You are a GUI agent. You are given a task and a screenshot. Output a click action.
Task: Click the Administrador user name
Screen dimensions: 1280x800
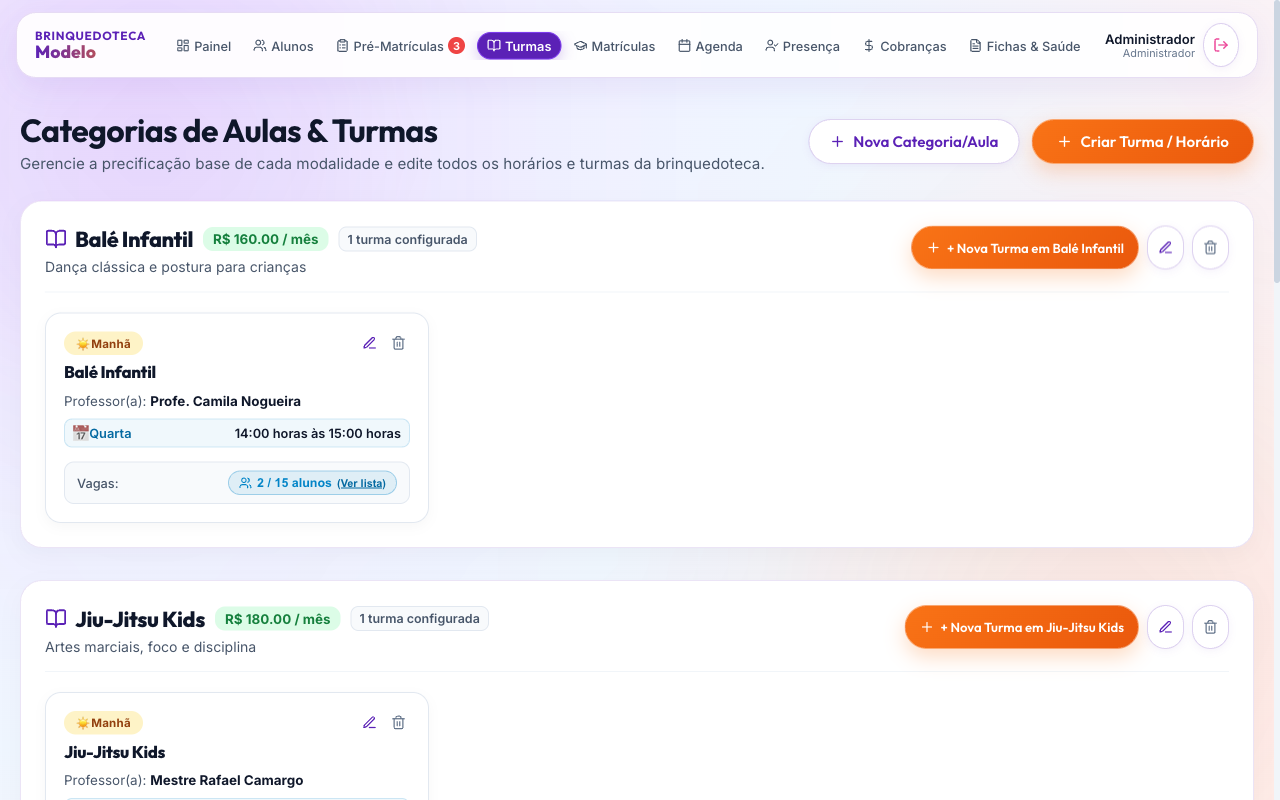[x=1150, y=39]
